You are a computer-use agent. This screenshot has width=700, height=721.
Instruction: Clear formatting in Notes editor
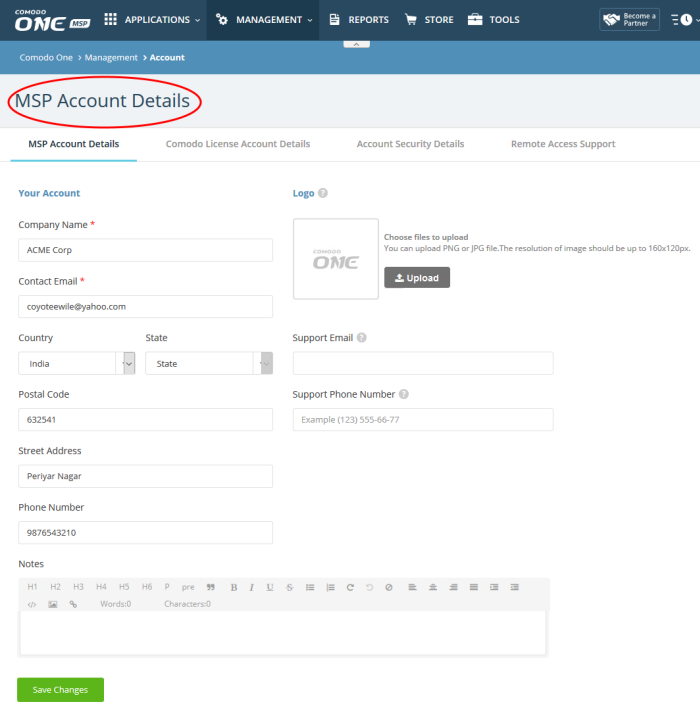[x=389, y=587]
